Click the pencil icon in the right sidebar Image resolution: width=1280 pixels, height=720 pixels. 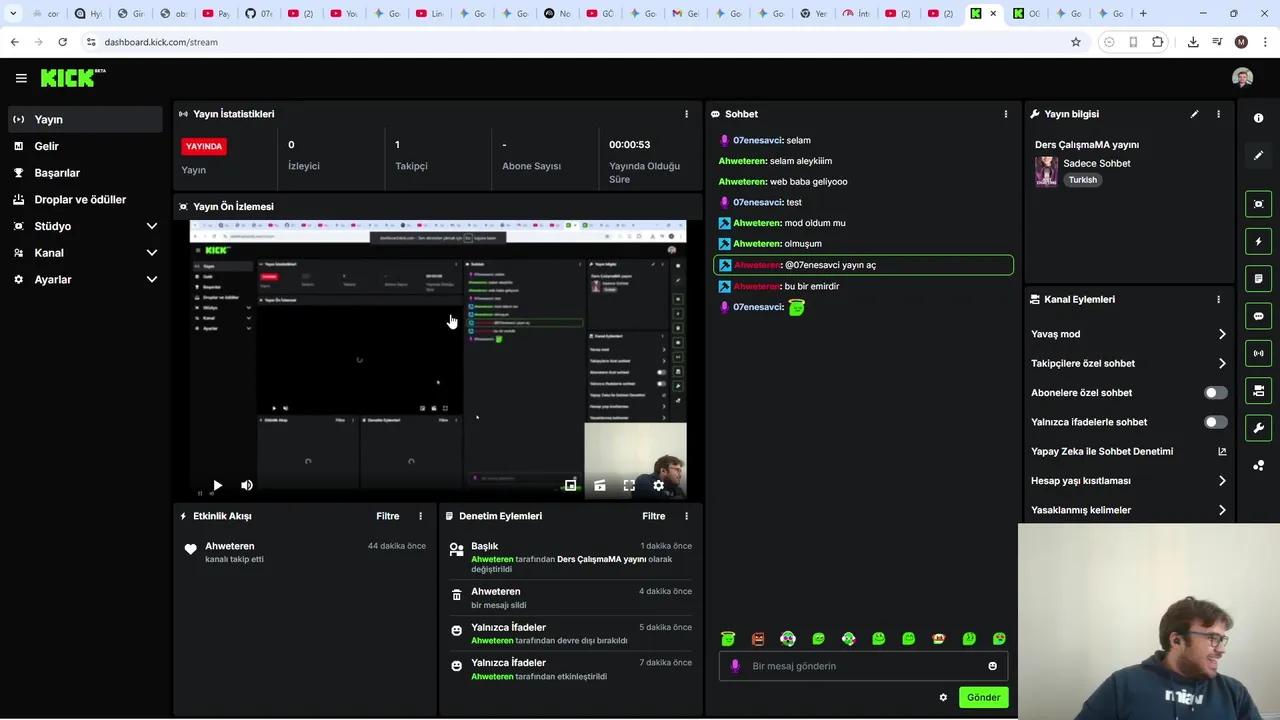tap(1258, 155)
